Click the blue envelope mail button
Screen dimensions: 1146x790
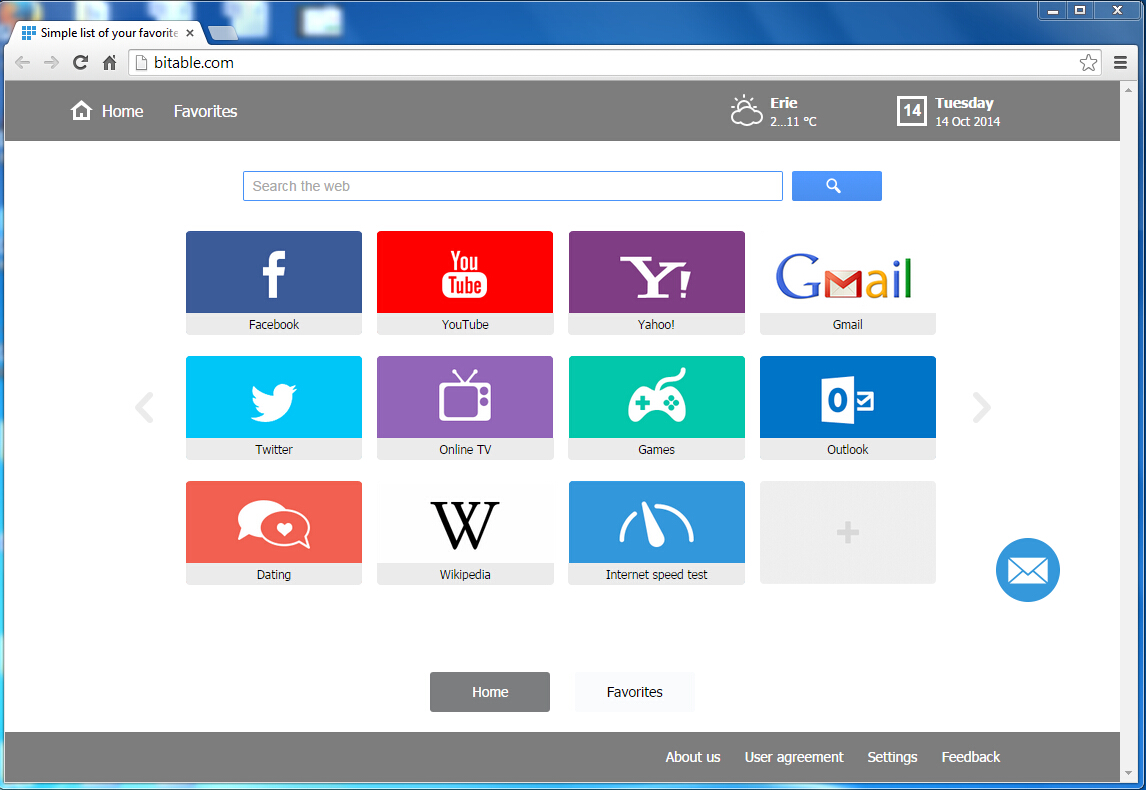coord(1028,570)
